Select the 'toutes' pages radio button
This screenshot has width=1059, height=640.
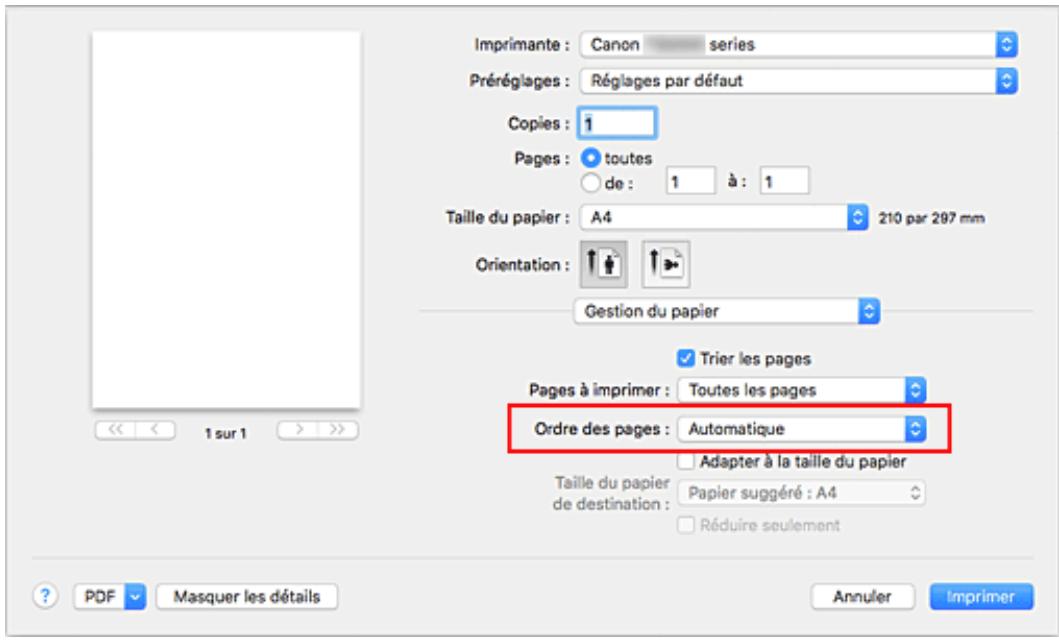coord(591,158)
